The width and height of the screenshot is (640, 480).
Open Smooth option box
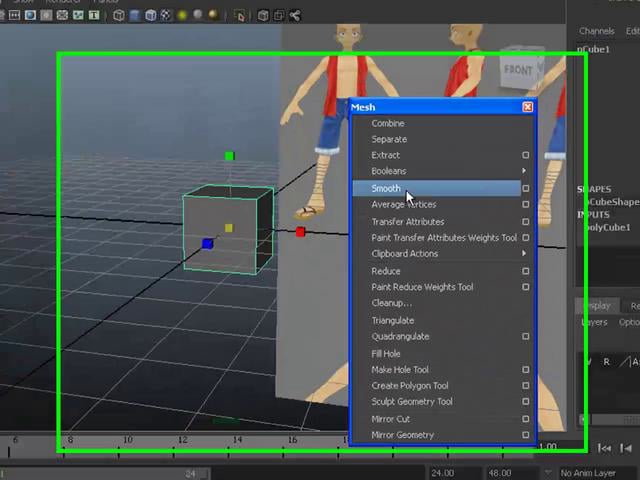click(x=526, y=188)
